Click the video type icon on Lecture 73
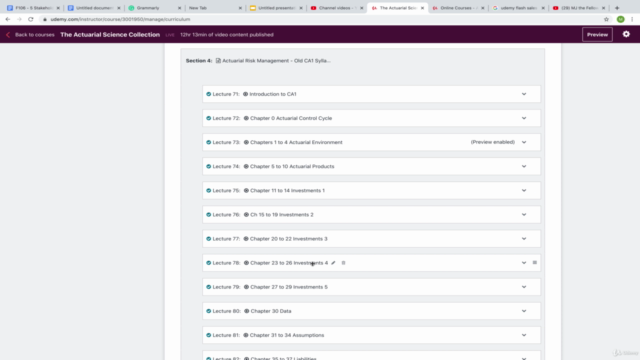 (246, 142)
